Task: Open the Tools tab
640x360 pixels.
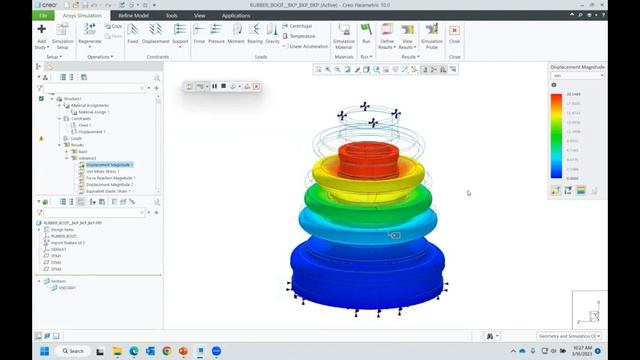Action: point(171,16)
